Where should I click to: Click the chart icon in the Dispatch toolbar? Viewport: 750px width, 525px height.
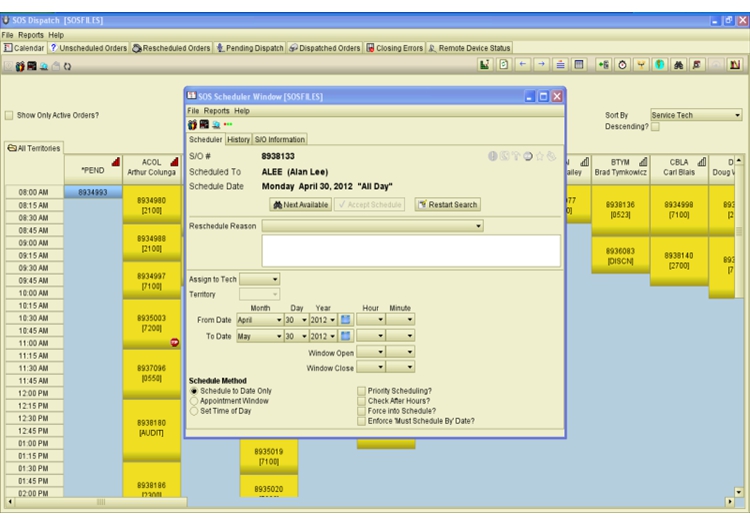[485, 65]
